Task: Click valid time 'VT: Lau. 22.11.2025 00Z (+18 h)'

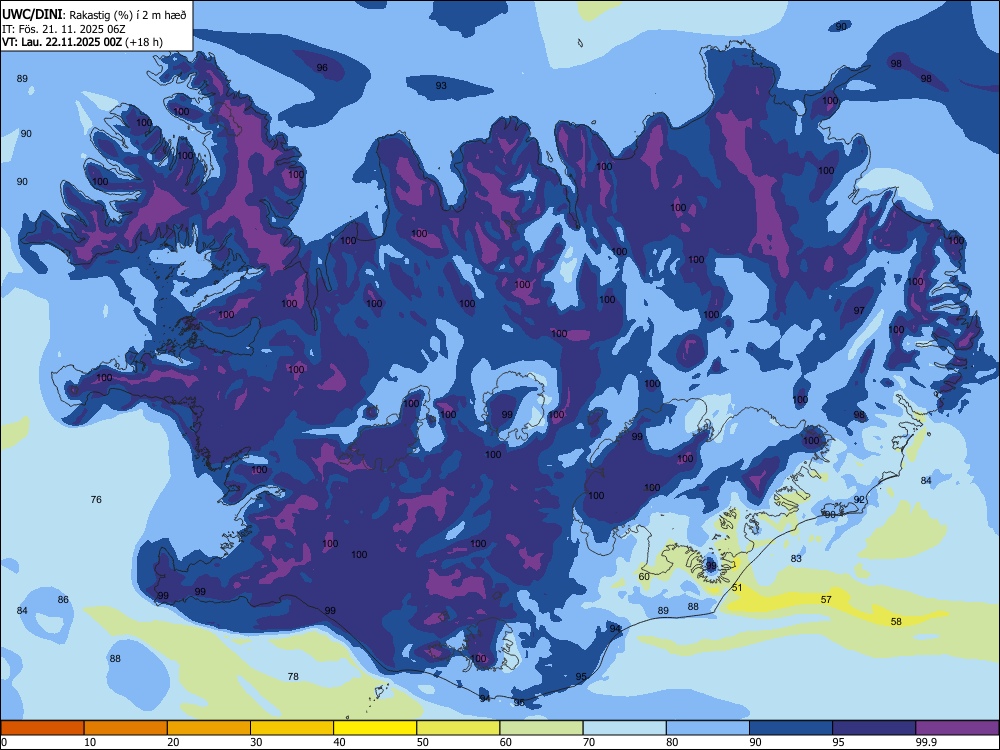Action: pyautogui.click(x=82, y=42)
